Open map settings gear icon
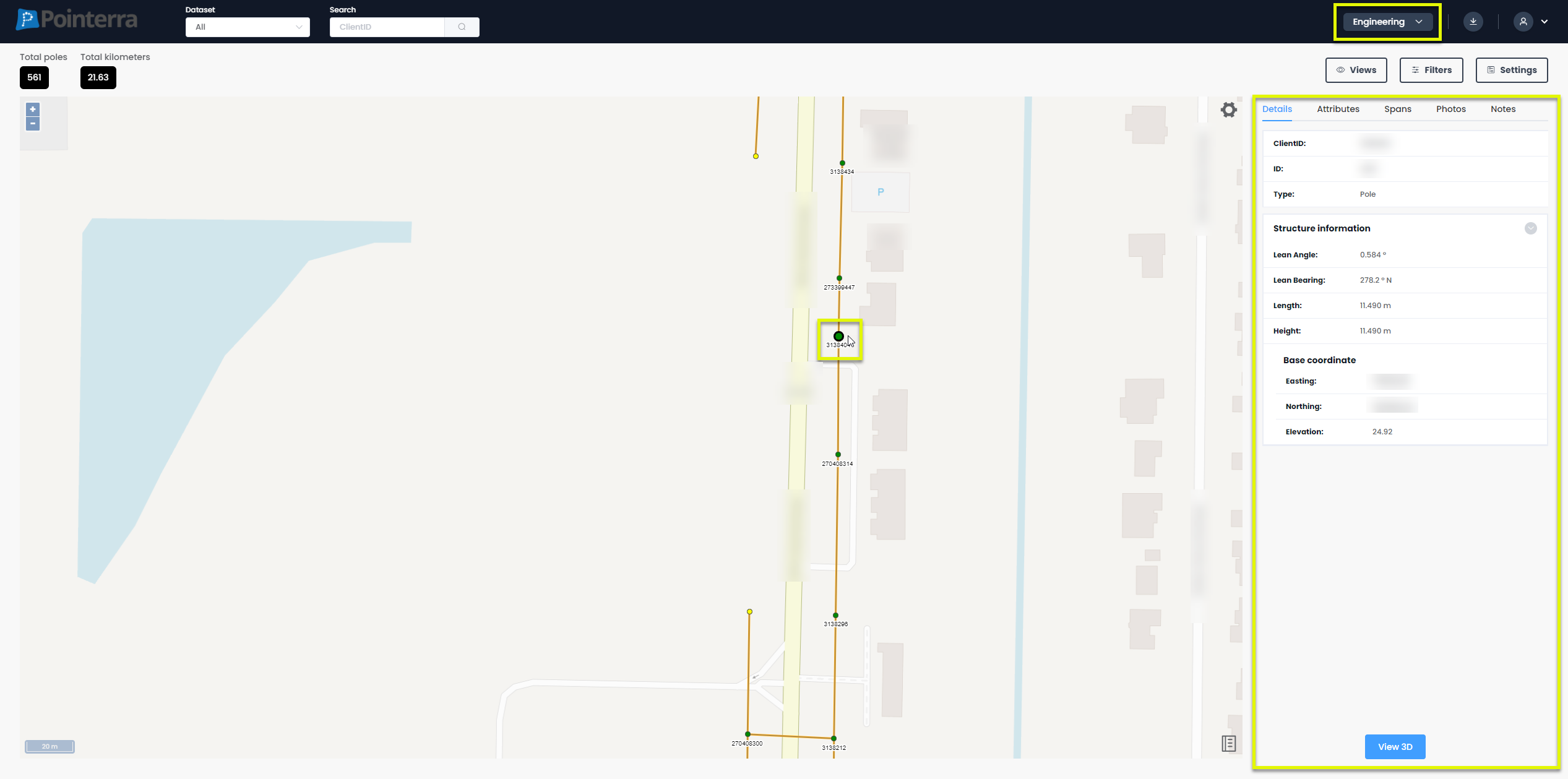The height and width of the screenshot is (779, 1568). pyautogui.click(x=1228, y=110)
